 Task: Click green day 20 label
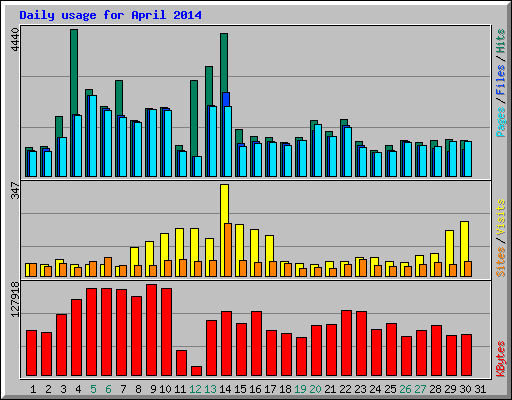coord(315,389)
